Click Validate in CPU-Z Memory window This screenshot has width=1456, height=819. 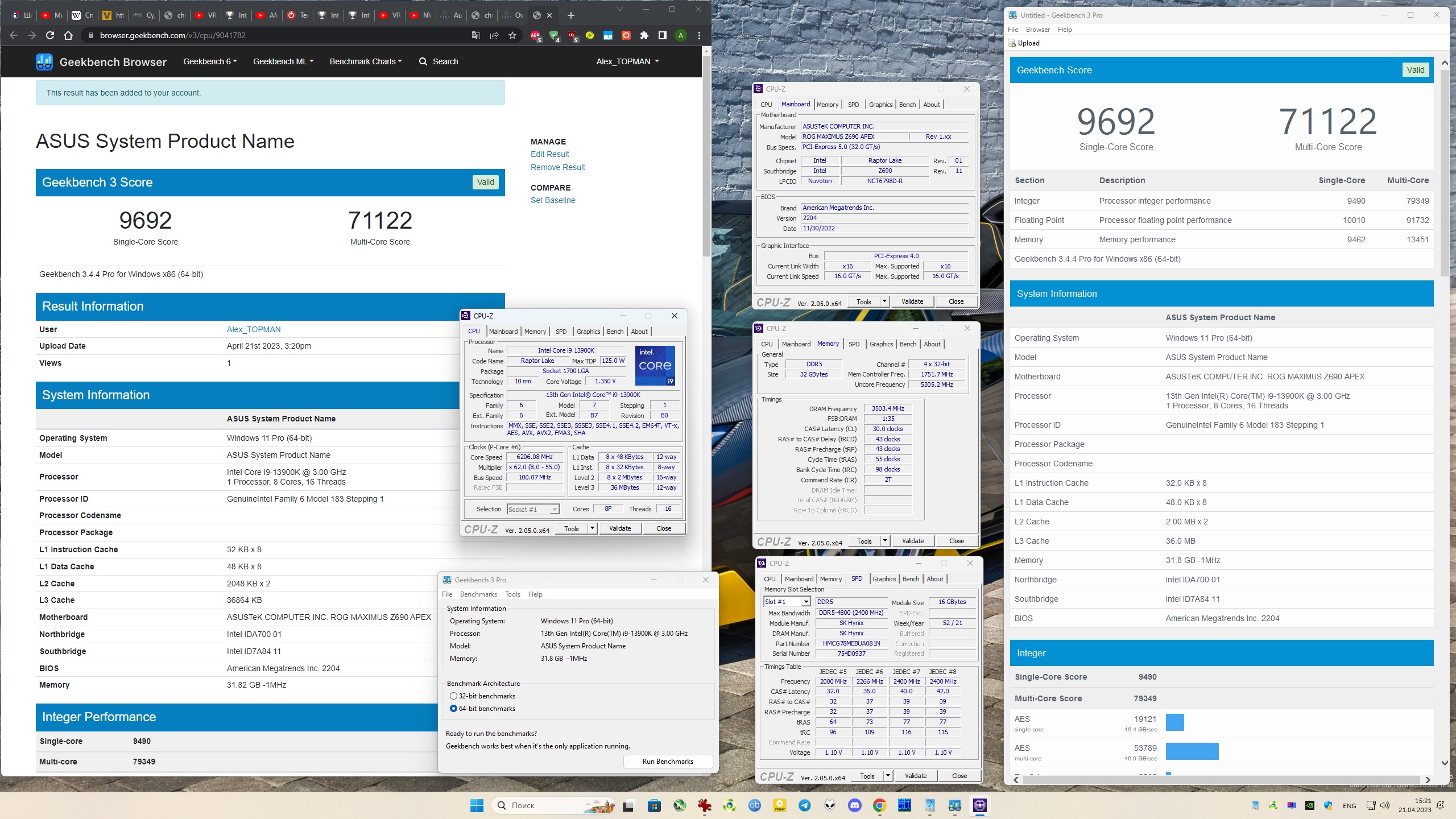point(912,541)
